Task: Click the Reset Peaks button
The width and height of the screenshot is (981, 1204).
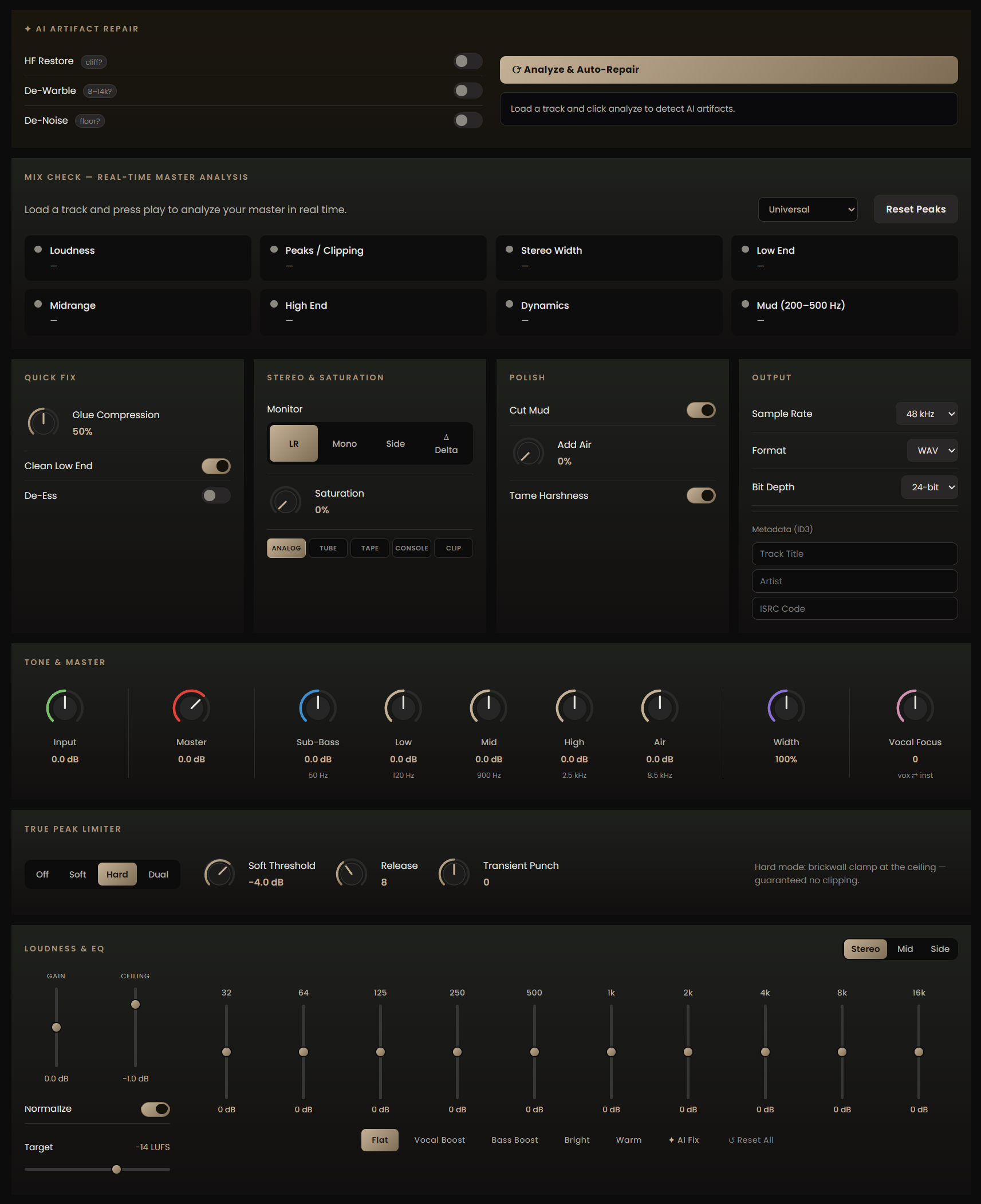Action: pos(916,210)
